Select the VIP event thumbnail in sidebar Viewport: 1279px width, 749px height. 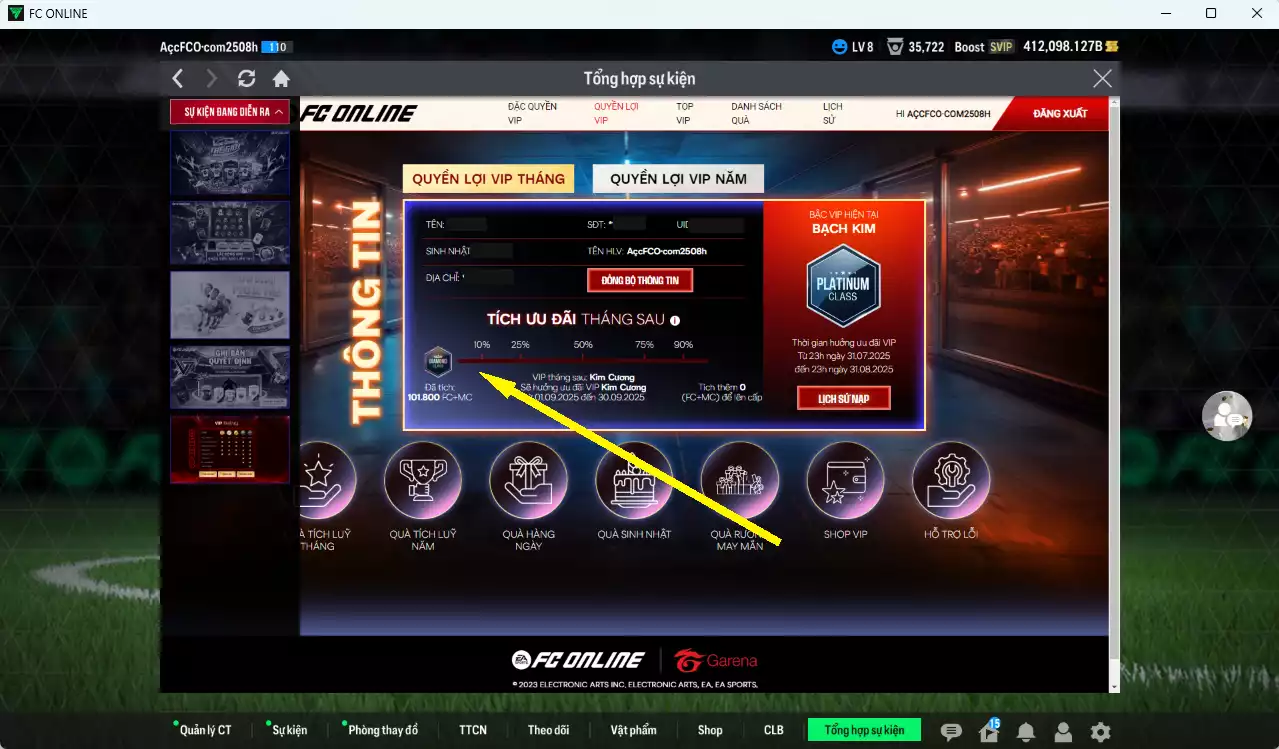pyautogui.click(x=230, y=449)
